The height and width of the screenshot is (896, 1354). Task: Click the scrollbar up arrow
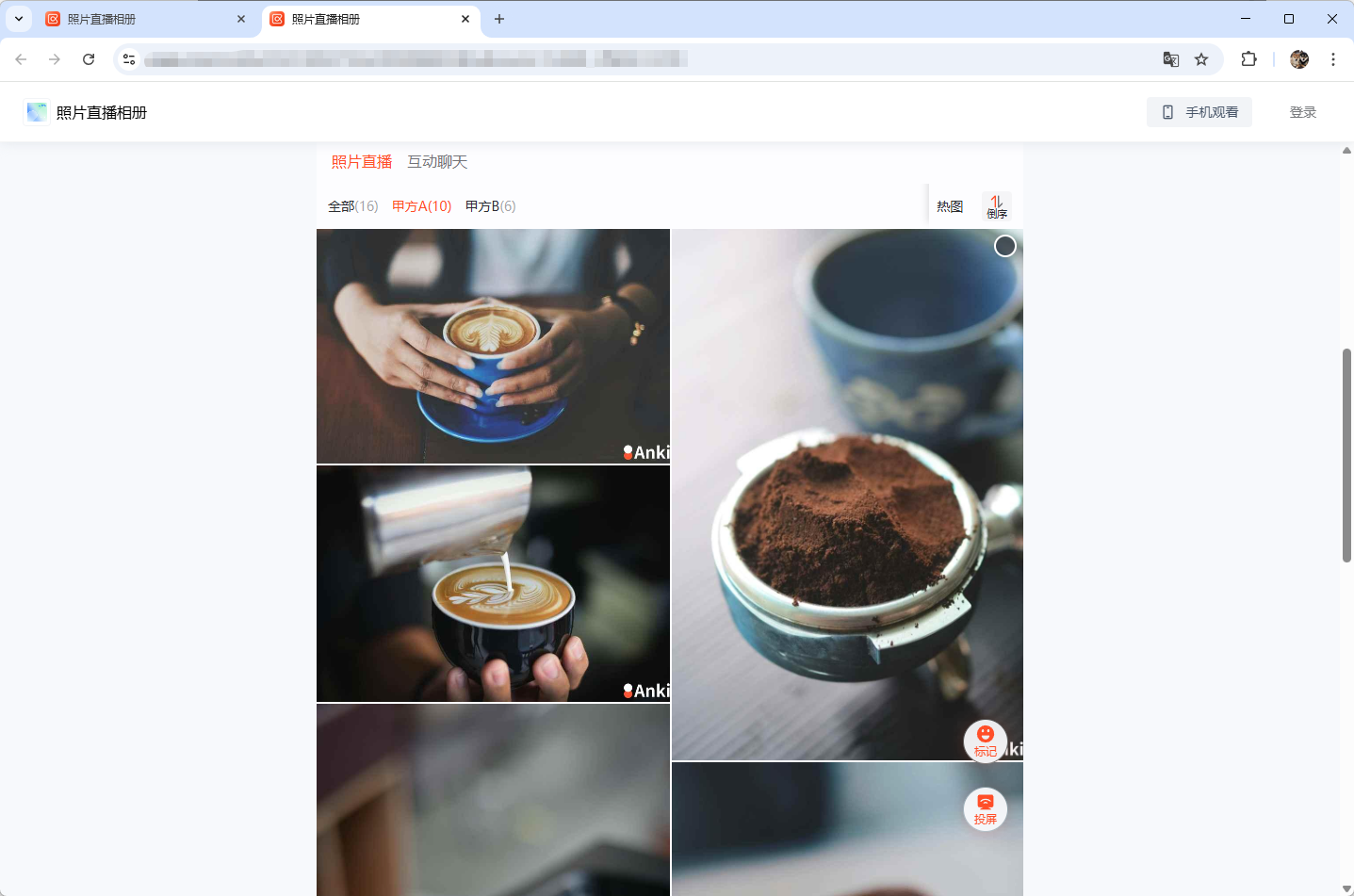coord(1346,150)
